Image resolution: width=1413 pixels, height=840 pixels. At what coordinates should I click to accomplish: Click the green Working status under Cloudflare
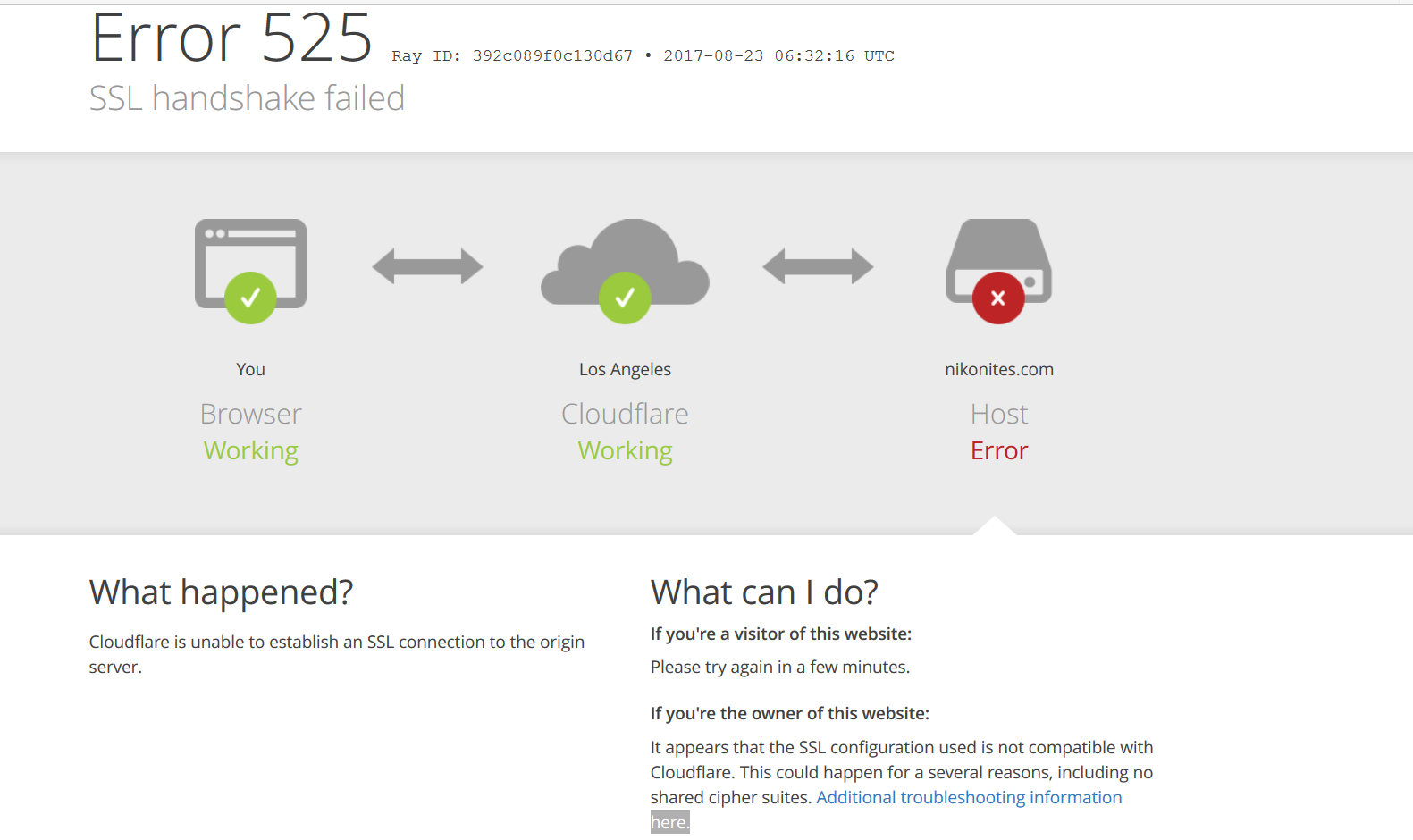click(625, 450)
